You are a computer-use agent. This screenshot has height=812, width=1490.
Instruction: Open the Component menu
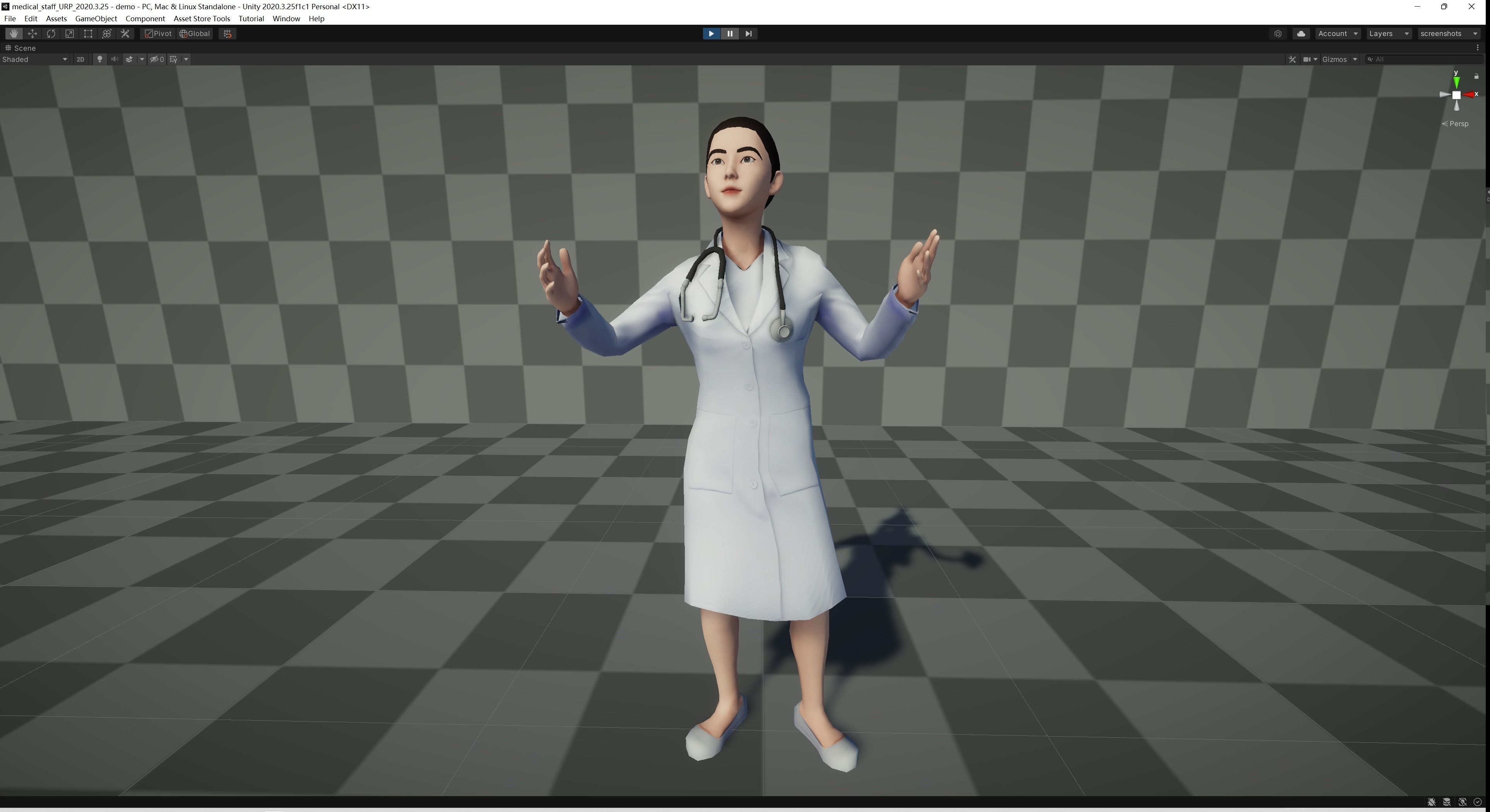tap(145, 19)
